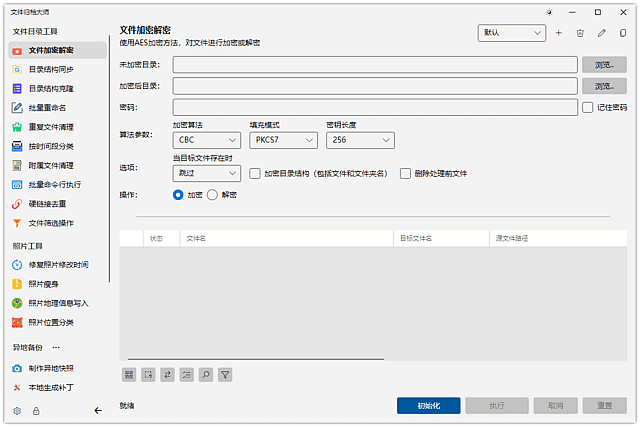Enable the 记住密码 checkbox
The height and width of the screenshot is (427, 640).
click(588, 107)
